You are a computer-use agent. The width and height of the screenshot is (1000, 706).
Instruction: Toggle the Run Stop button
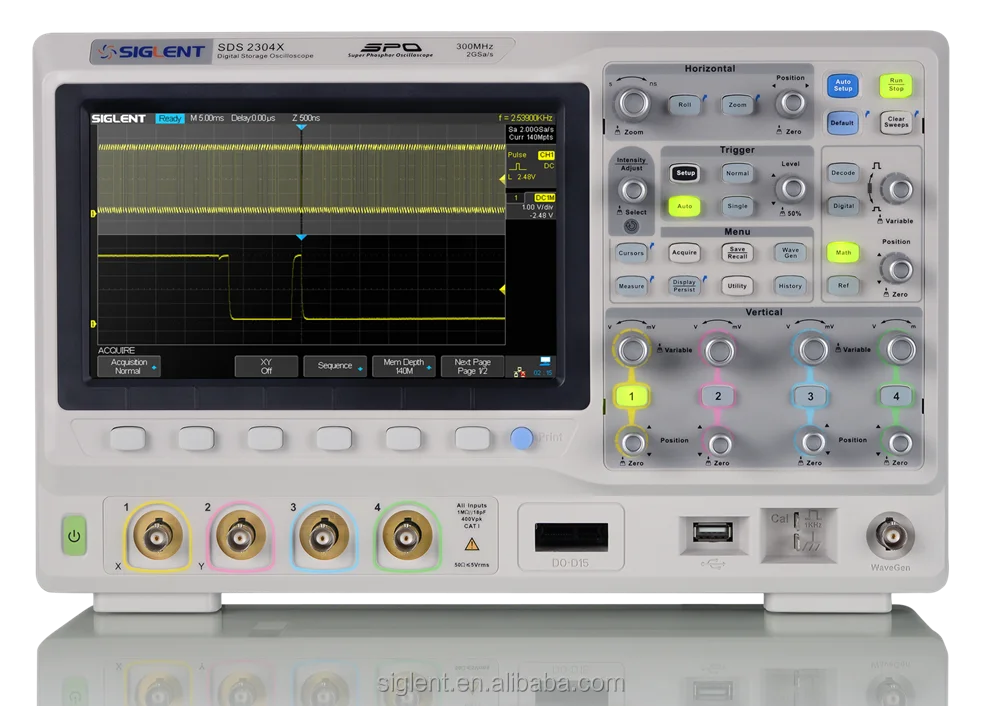coord(896,84)
